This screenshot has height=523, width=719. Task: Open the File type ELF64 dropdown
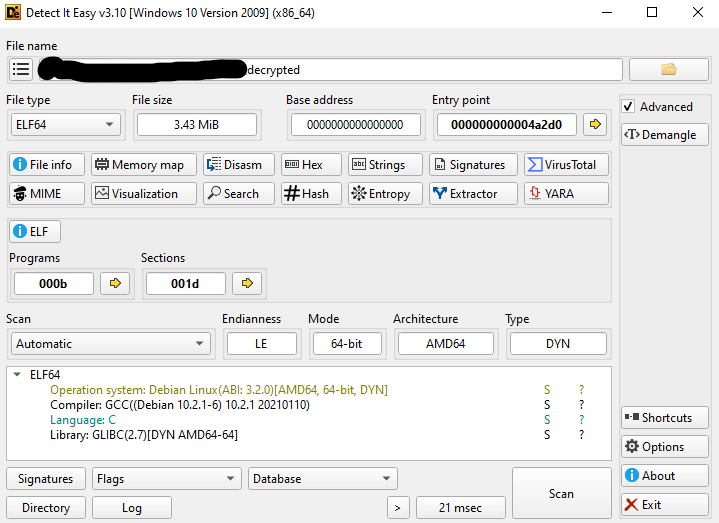click(65, 125)
